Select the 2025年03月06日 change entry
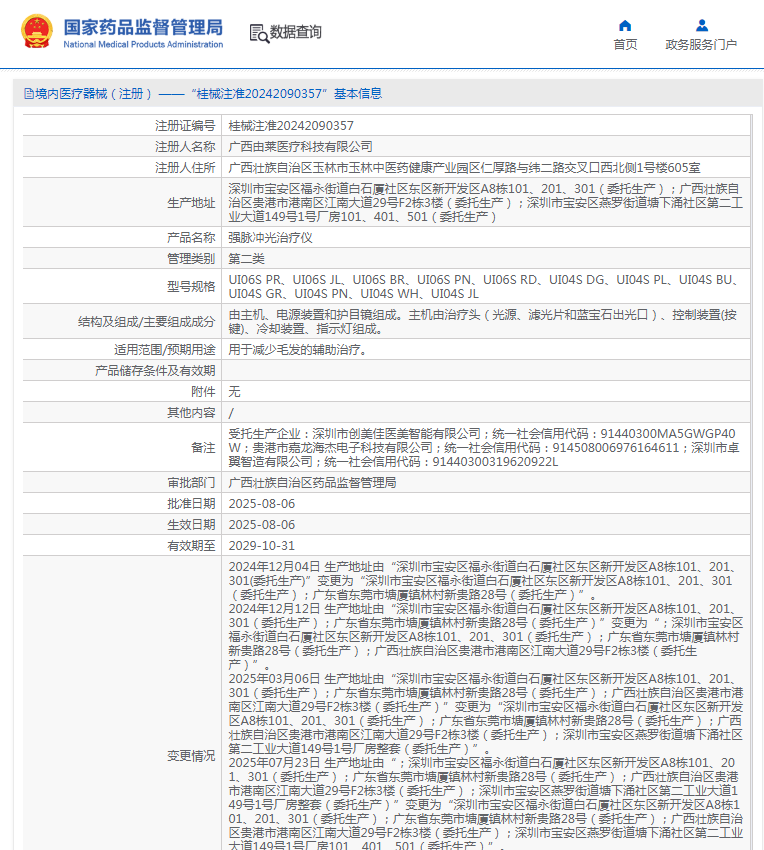The image size is (764, 850). pos(485,714)
